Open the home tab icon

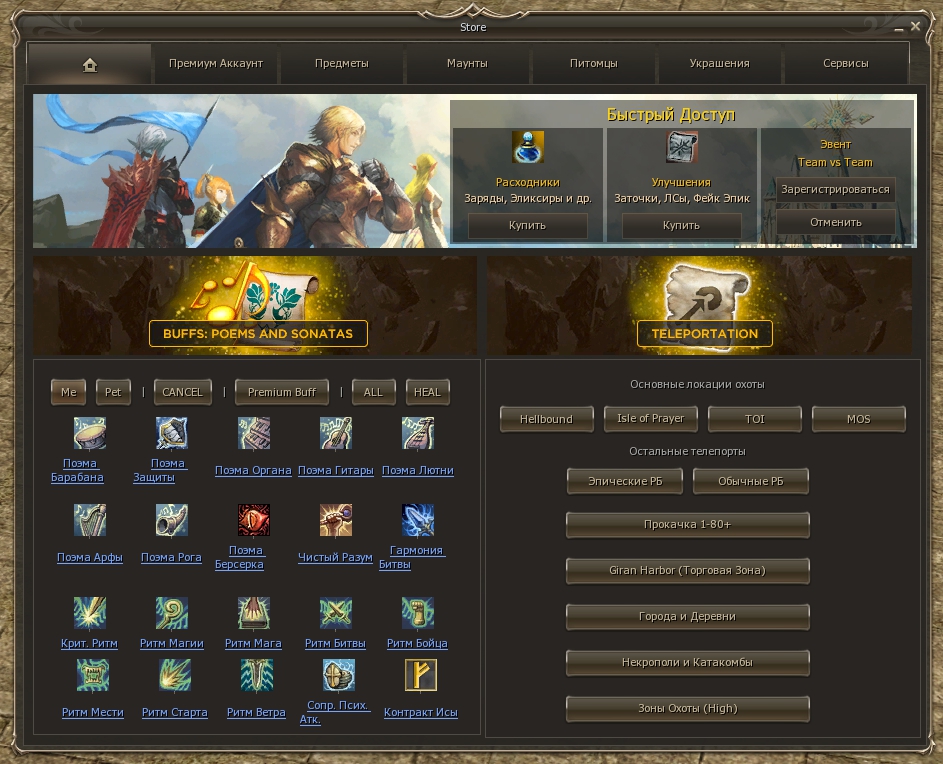point(90,64)
